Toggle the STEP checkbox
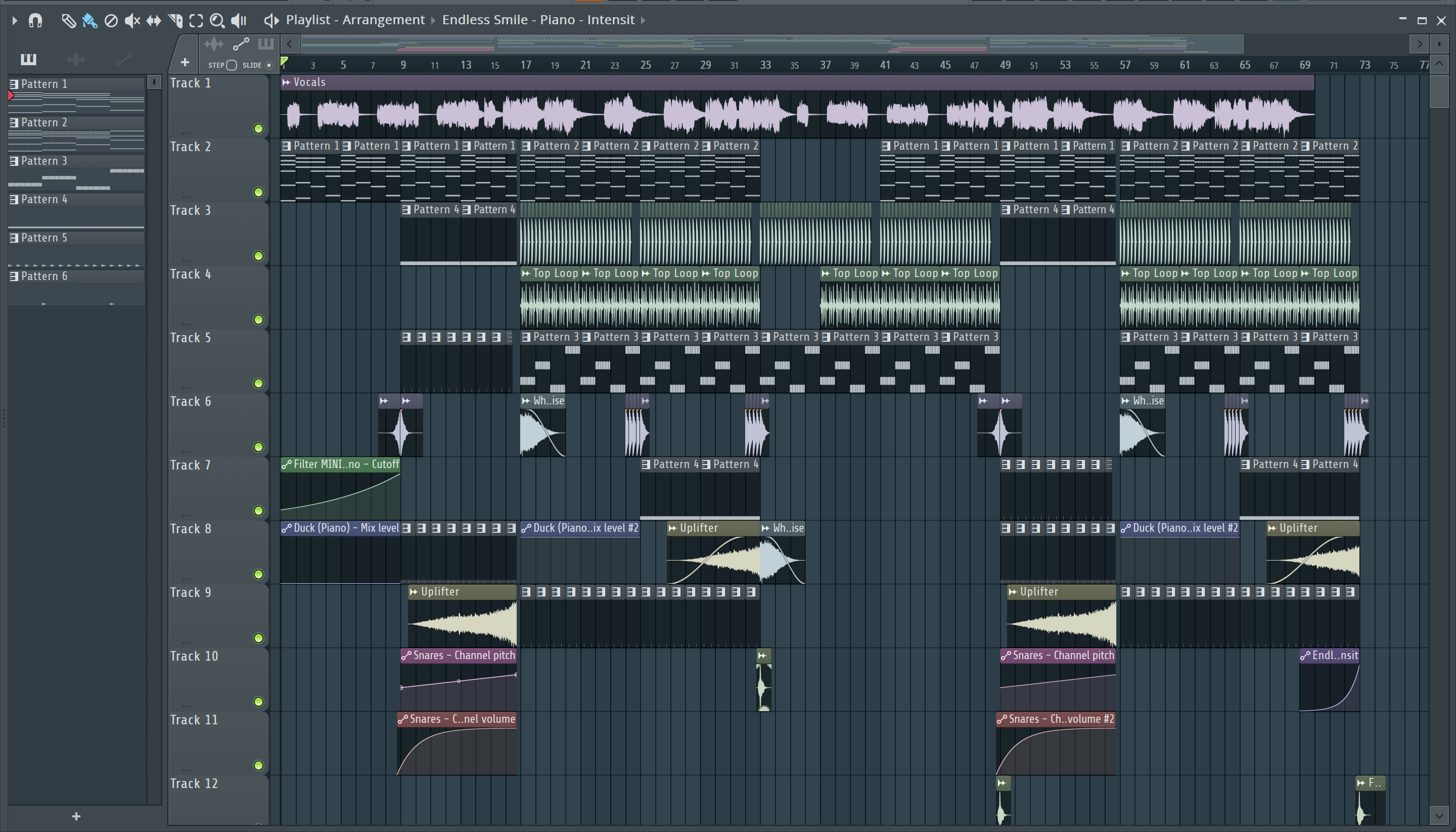 [232, 65]
